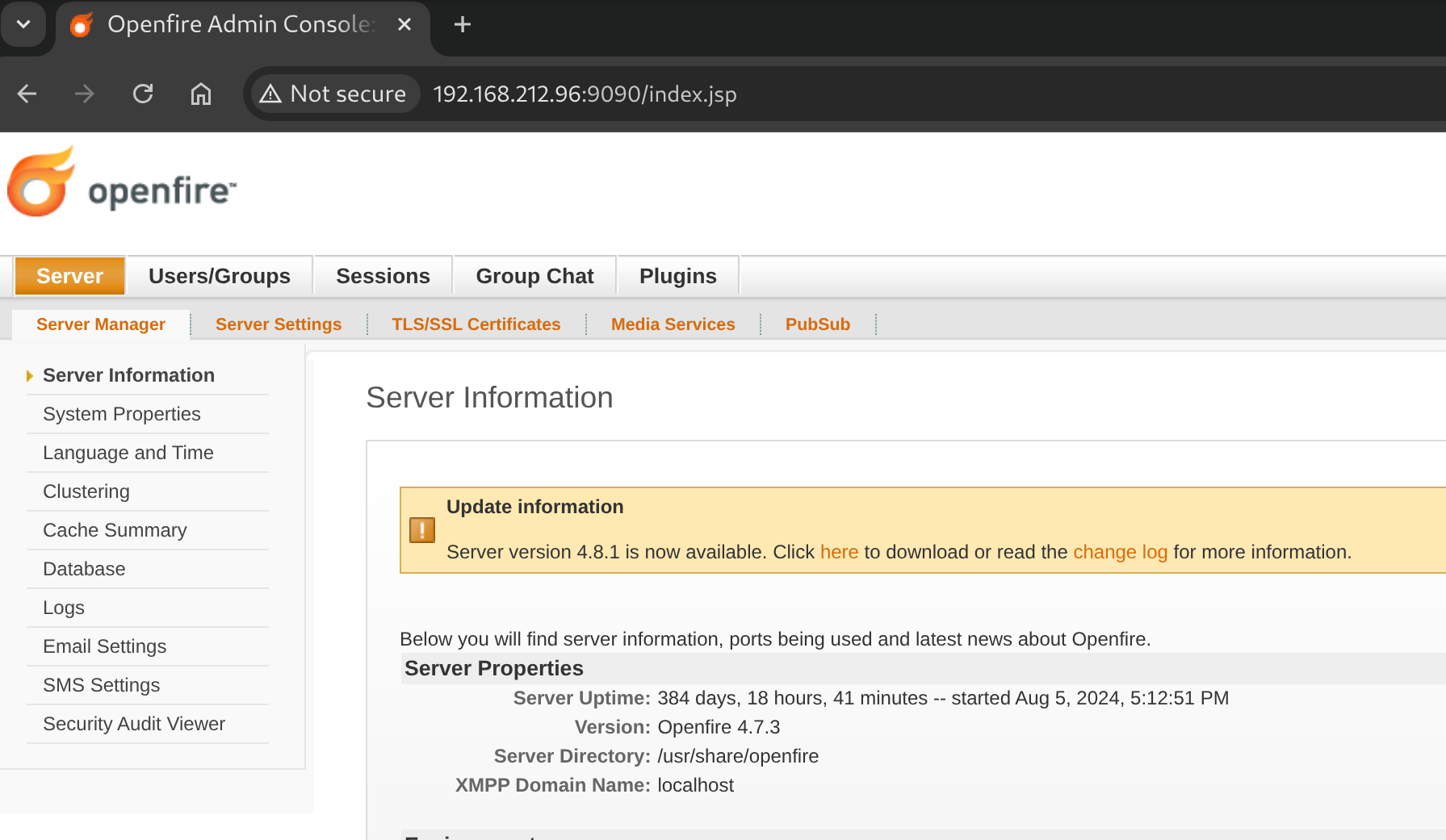Switch to the Plugins tab
The height and width of the screenshot is (840, 1446).
pos(677,276)
